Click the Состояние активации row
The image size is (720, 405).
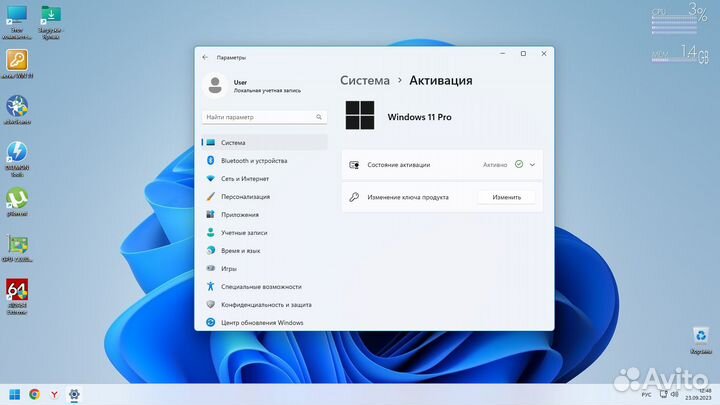click(x=442, y=164)
